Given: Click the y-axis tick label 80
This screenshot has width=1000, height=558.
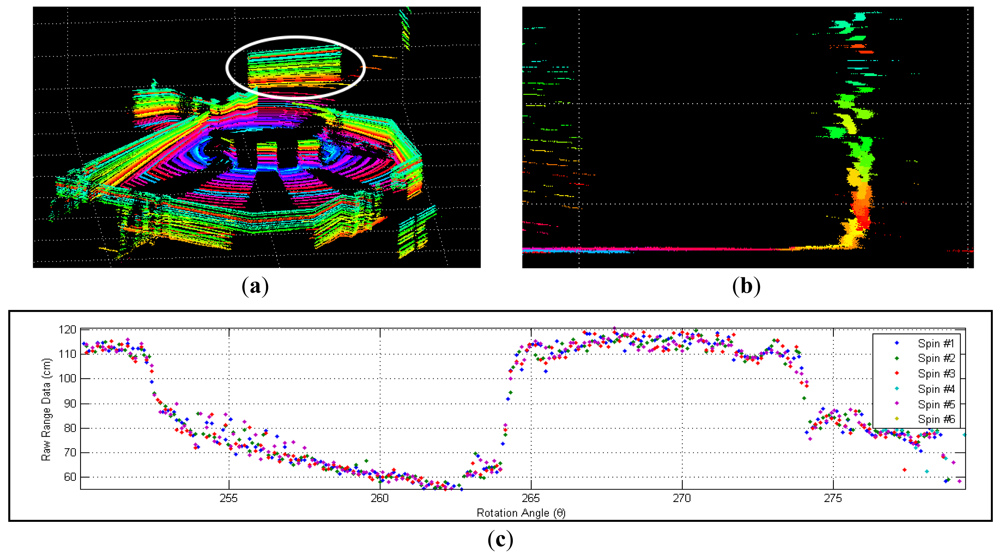Looking at the screenshot, I should pos(70,428).
